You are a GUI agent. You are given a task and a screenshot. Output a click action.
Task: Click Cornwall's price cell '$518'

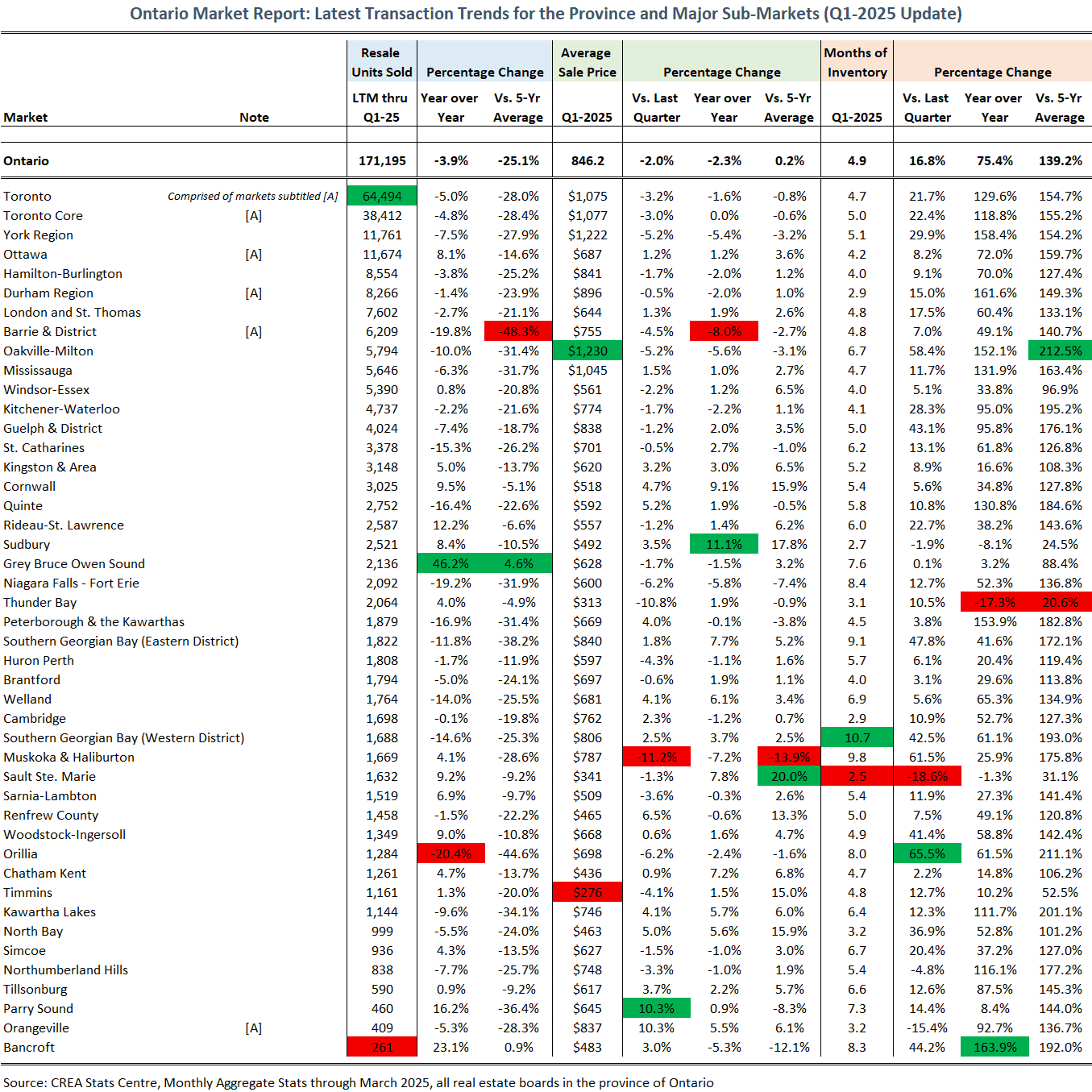click(x=588, y=487)
